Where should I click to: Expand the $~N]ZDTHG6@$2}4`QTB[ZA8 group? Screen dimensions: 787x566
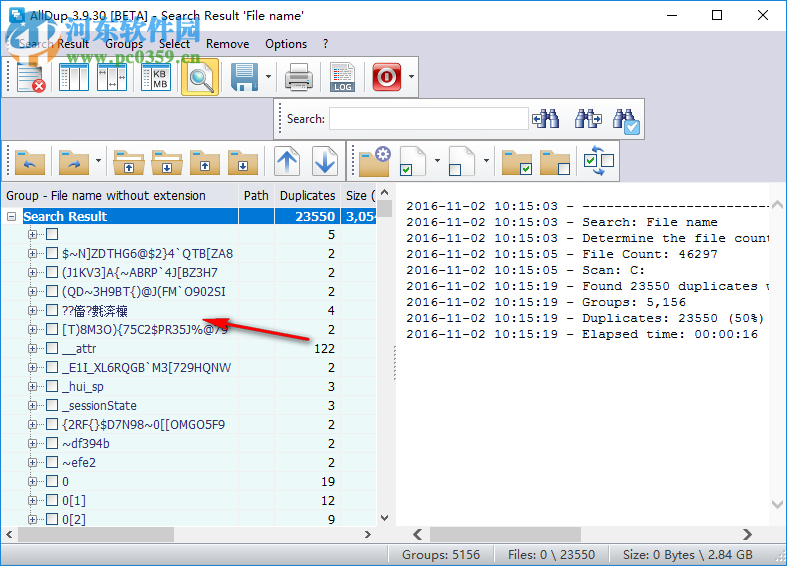click(33, 253)
